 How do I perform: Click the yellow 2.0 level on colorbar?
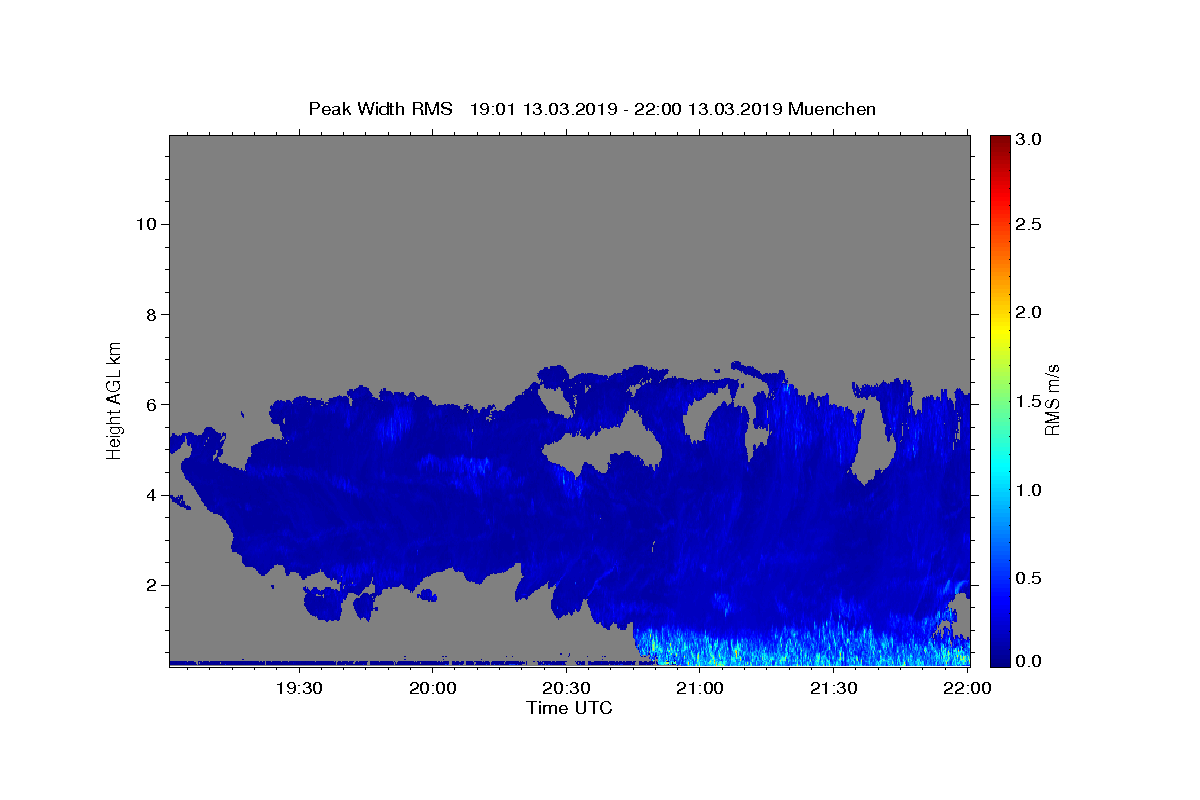point(999,313)
